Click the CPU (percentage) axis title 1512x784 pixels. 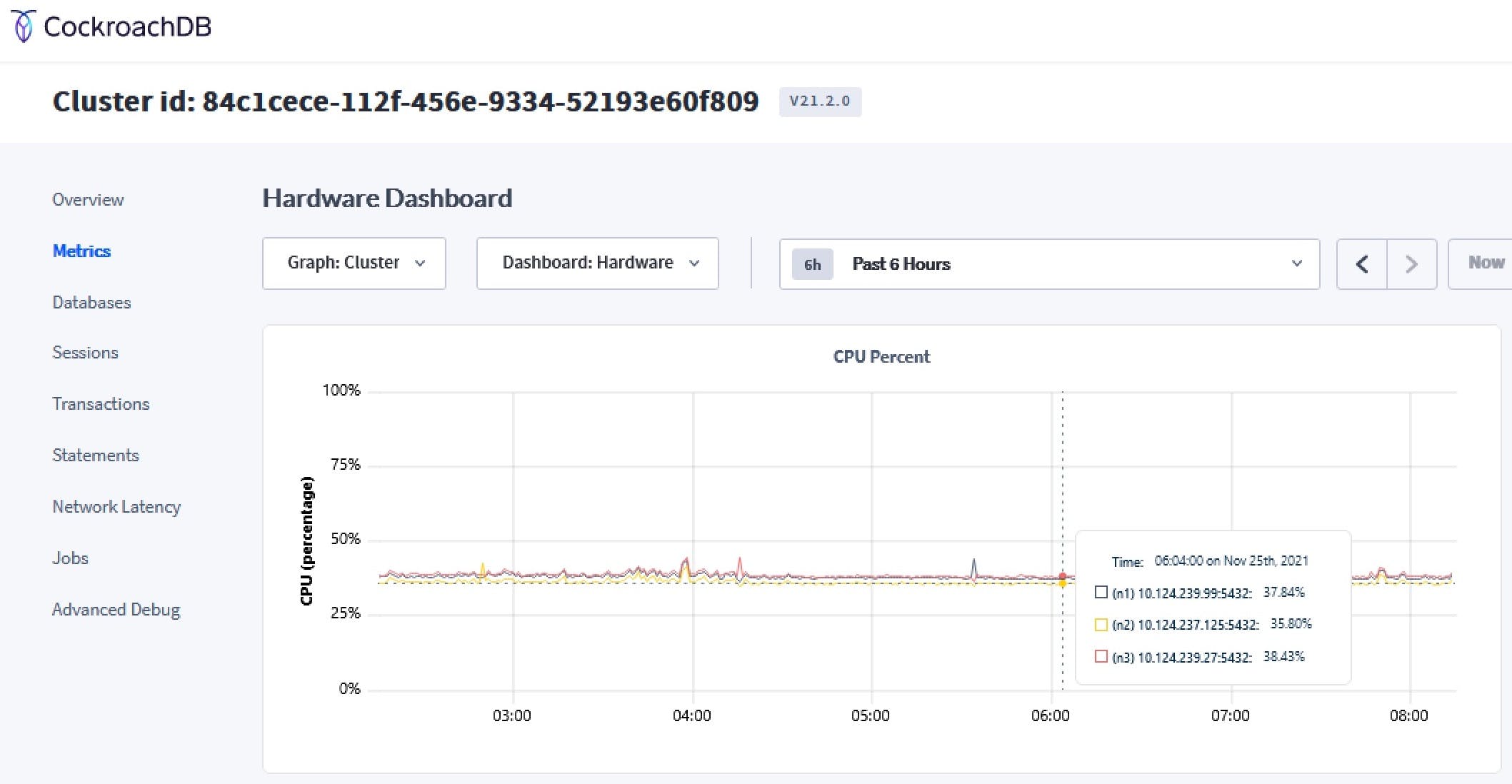[307, 541]
